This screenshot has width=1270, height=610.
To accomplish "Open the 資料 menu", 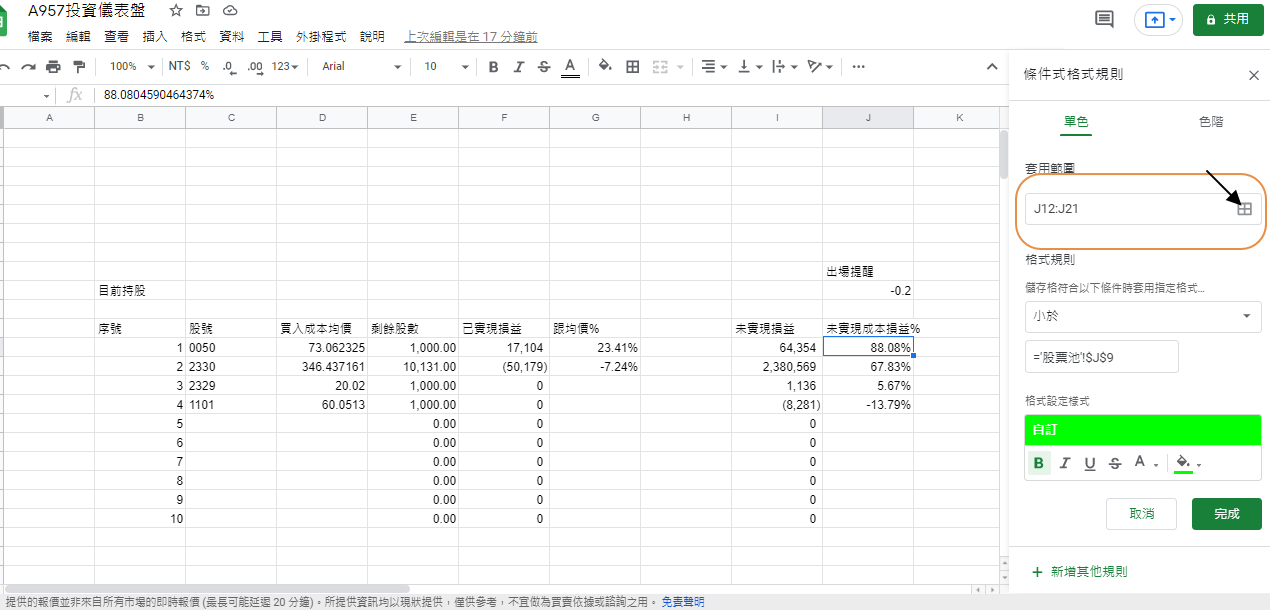I will click(x=231, y=36).
